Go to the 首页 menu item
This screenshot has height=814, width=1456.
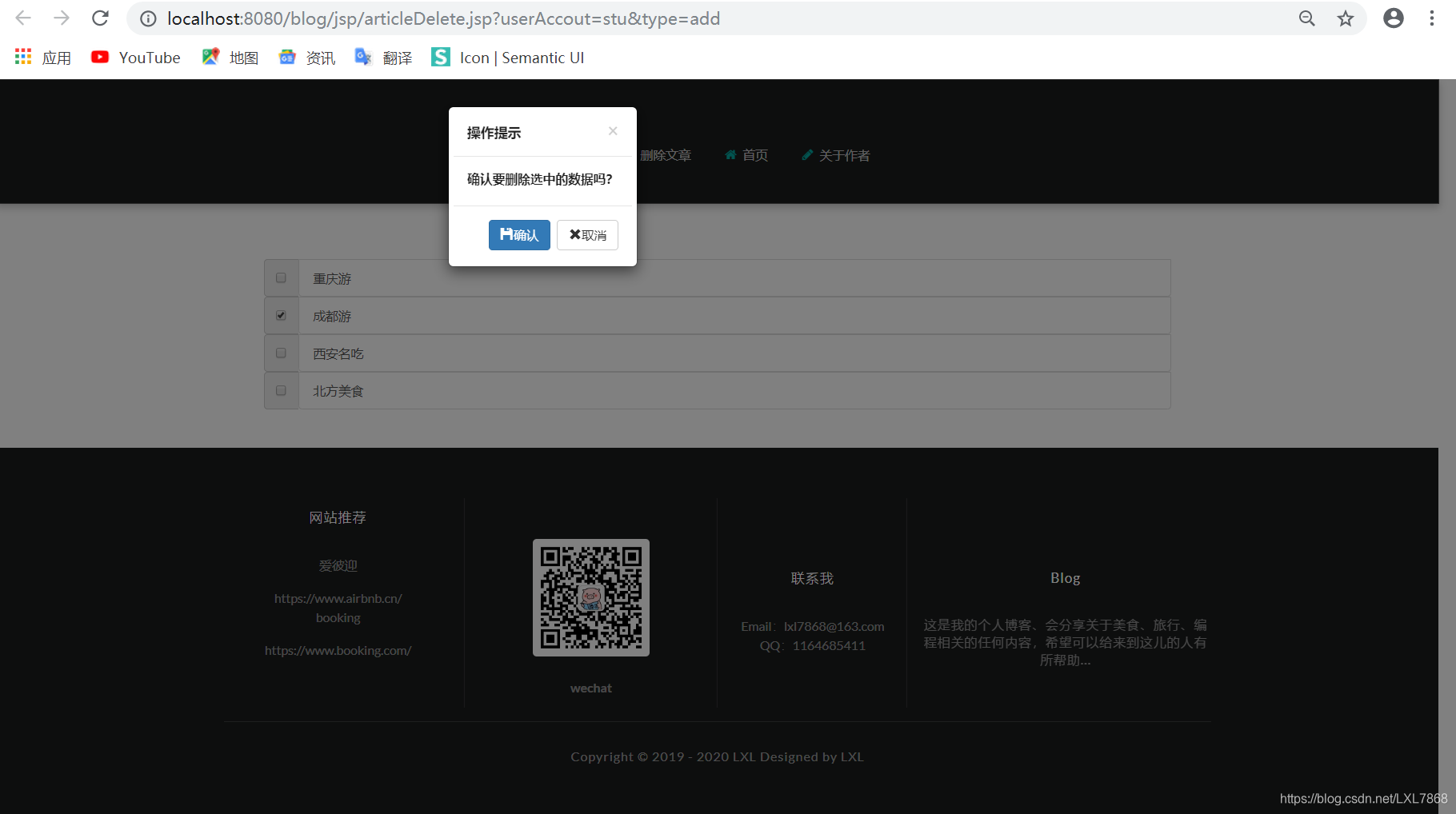tap(746, 155)
